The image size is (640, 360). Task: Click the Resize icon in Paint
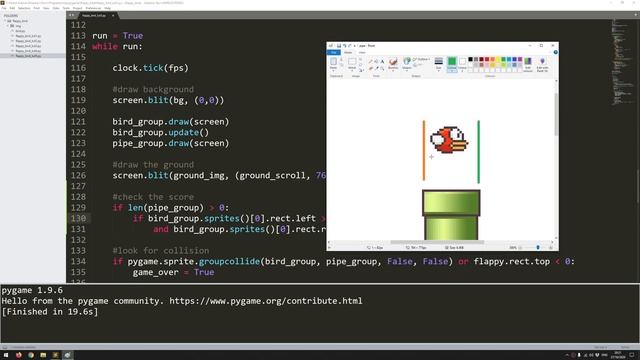(360, 64)
